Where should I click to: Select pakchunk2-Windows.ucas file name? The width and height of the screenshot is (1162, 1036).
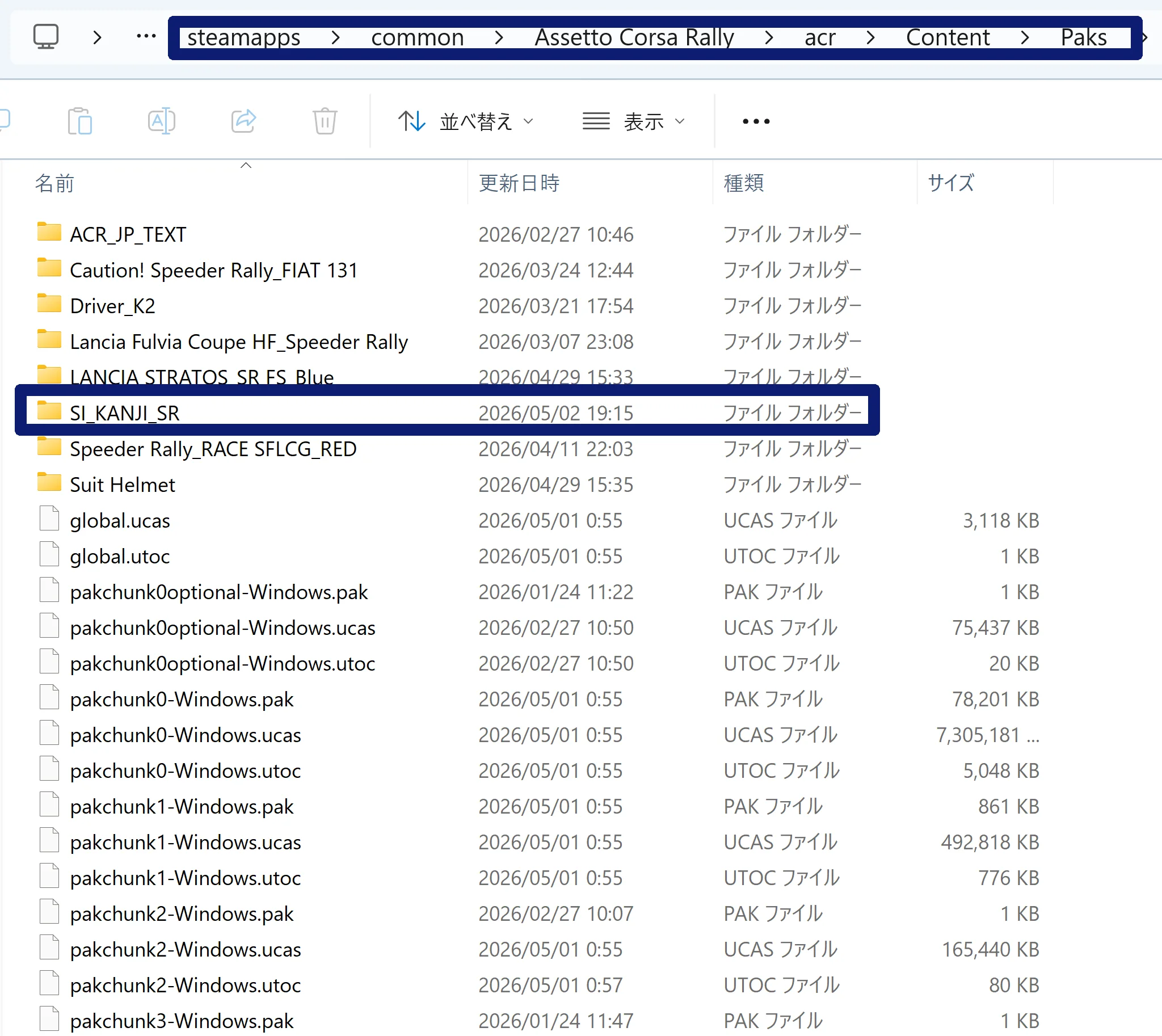186,949
